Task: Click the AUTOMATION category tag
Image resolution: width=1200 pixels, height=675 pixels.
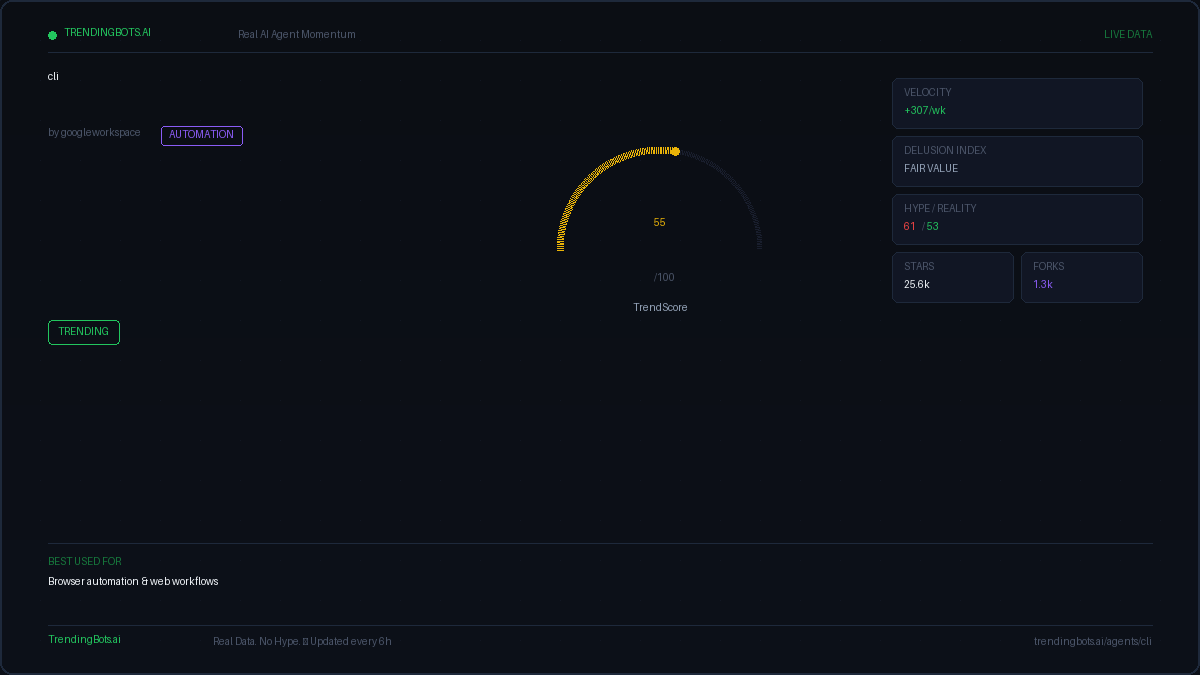Action: coord(202,135)
